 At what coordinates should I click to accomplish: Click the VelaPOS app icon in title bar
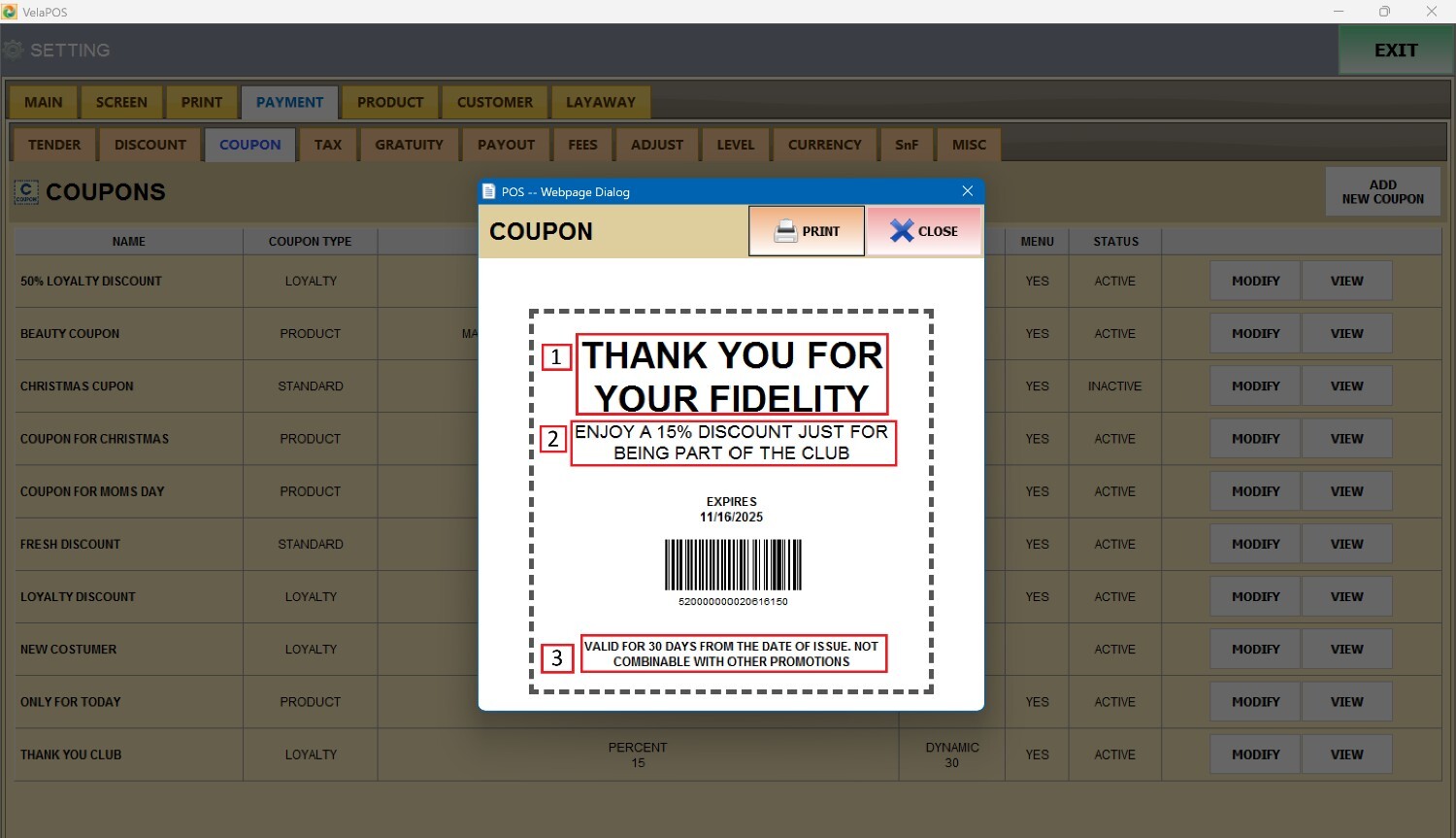[10, 12]
